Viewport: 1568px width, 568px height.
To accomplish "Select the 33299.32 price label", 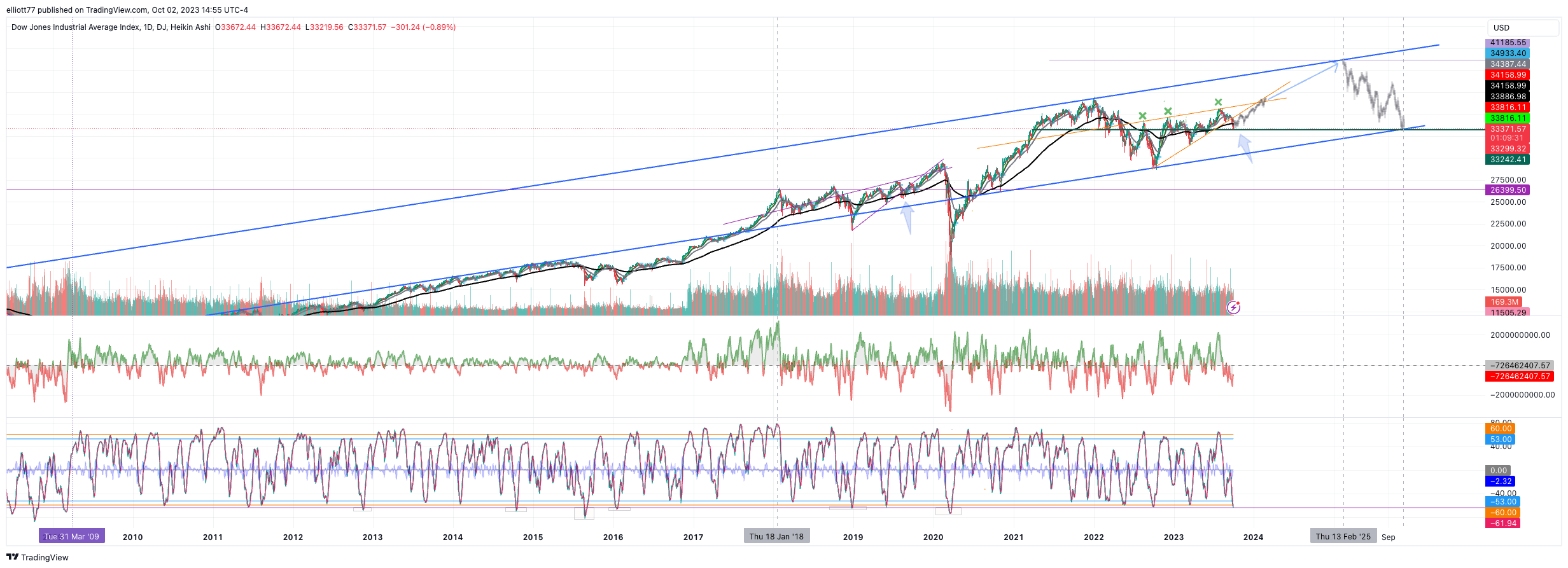I will (1508, 149).
